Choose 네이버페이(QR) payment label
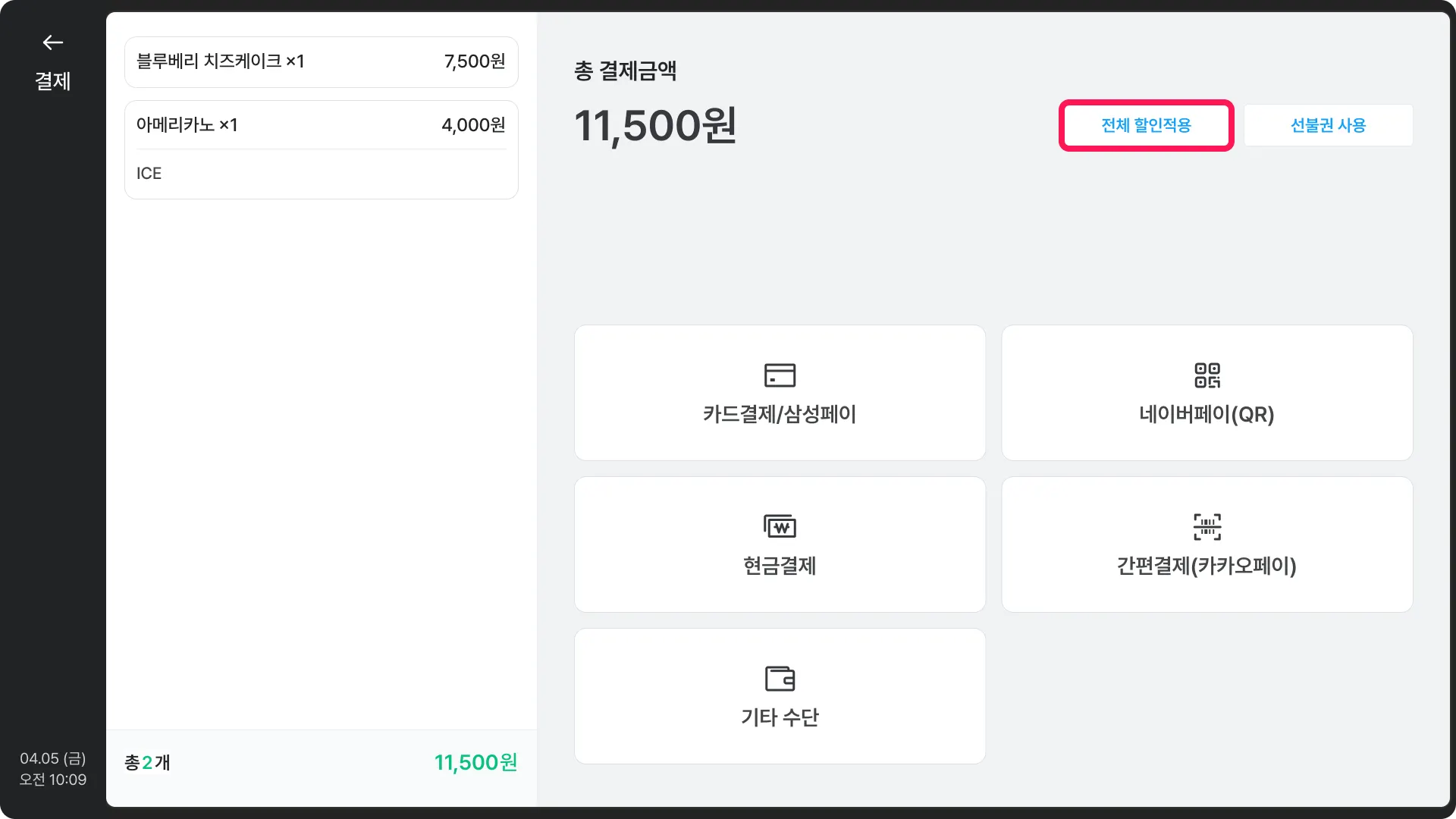The height and width of the screenshot is (819, 1456). tap(1207, 414)
